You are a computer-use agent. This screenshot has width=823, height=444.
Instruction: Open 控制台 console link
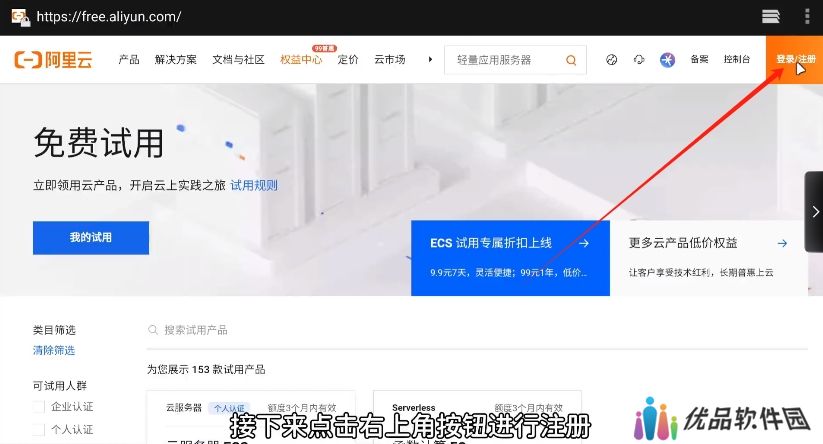736,59
